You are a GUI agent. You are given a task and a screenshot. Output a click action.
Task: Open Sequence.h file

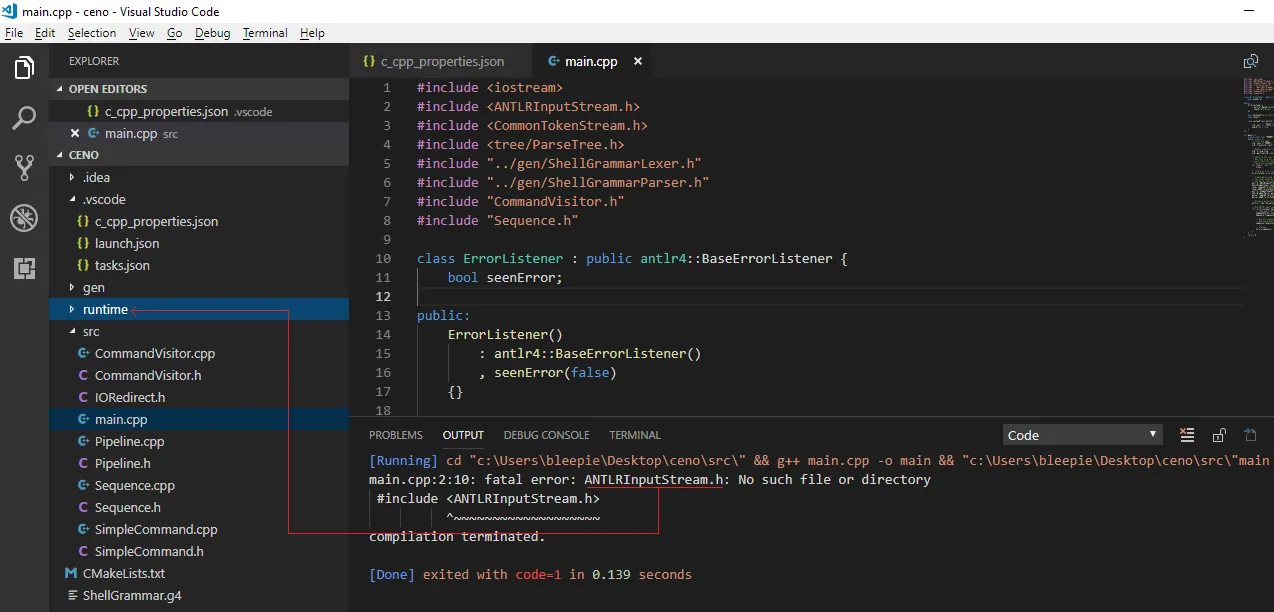(199, 507)
